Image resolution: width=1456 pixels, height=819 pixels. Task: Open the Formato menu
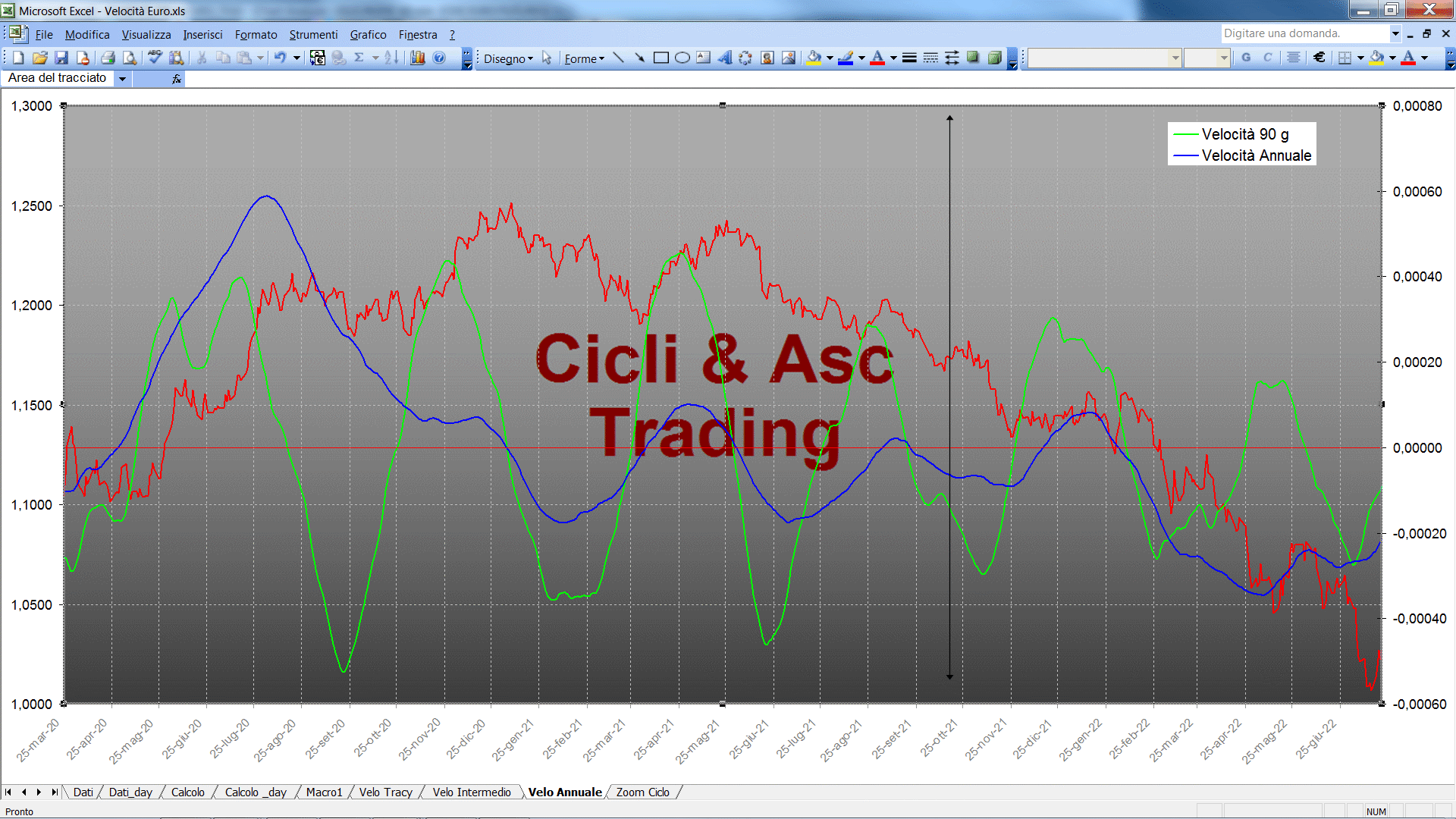click(x=256, y=35)
